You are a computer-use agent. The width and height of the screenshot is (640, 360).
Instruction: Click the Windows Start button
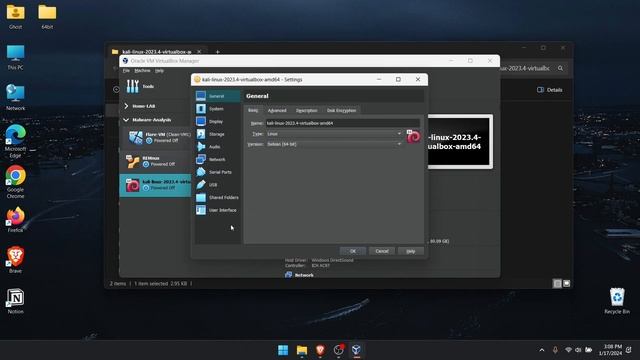point(283,350)
